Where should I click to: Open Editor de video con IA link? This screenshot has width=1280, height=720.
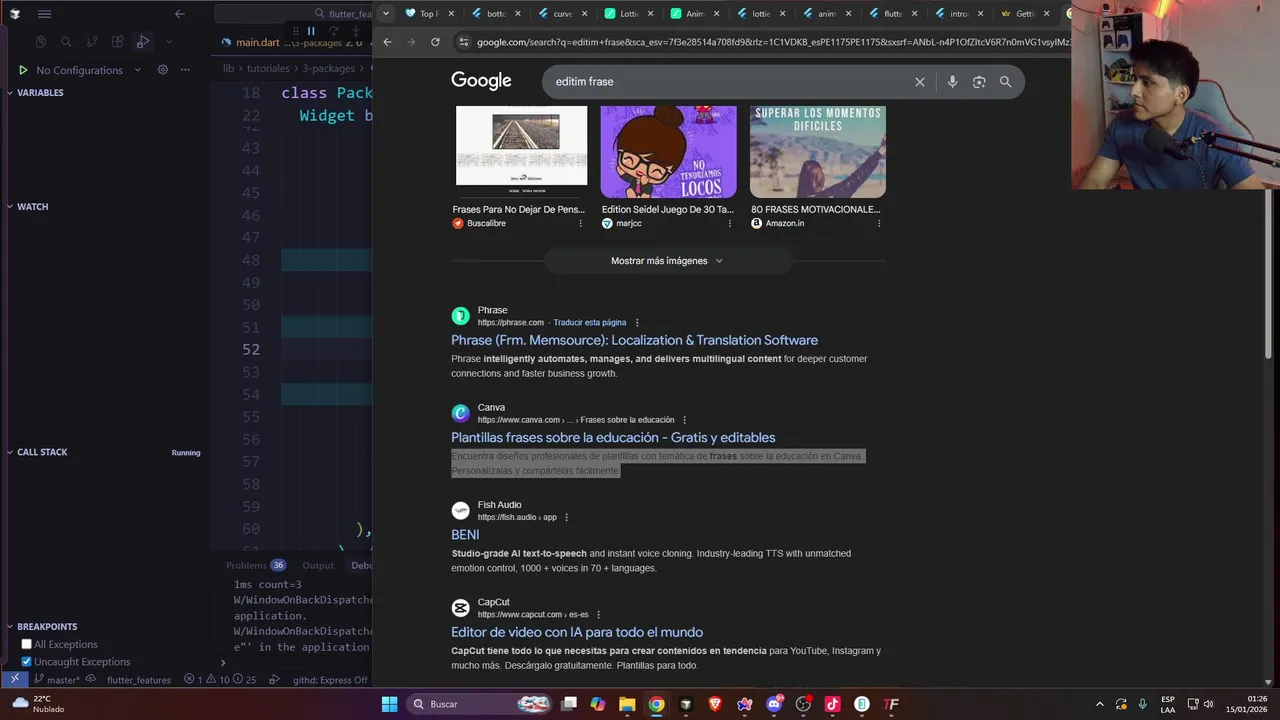pyautogui.click(x=577, y=632)
